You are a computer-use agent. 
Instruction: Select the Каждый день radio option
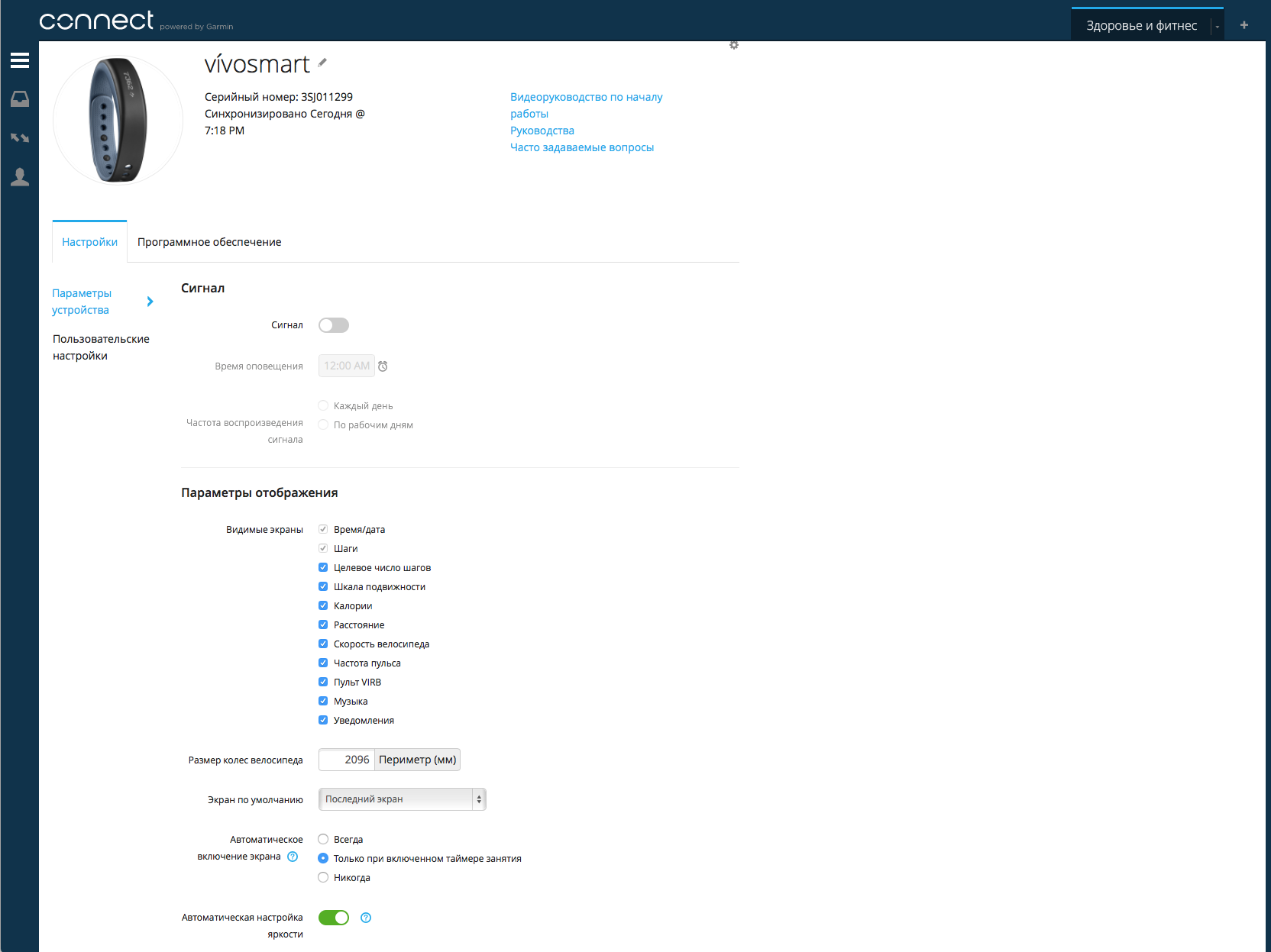(x=323, y=405)
